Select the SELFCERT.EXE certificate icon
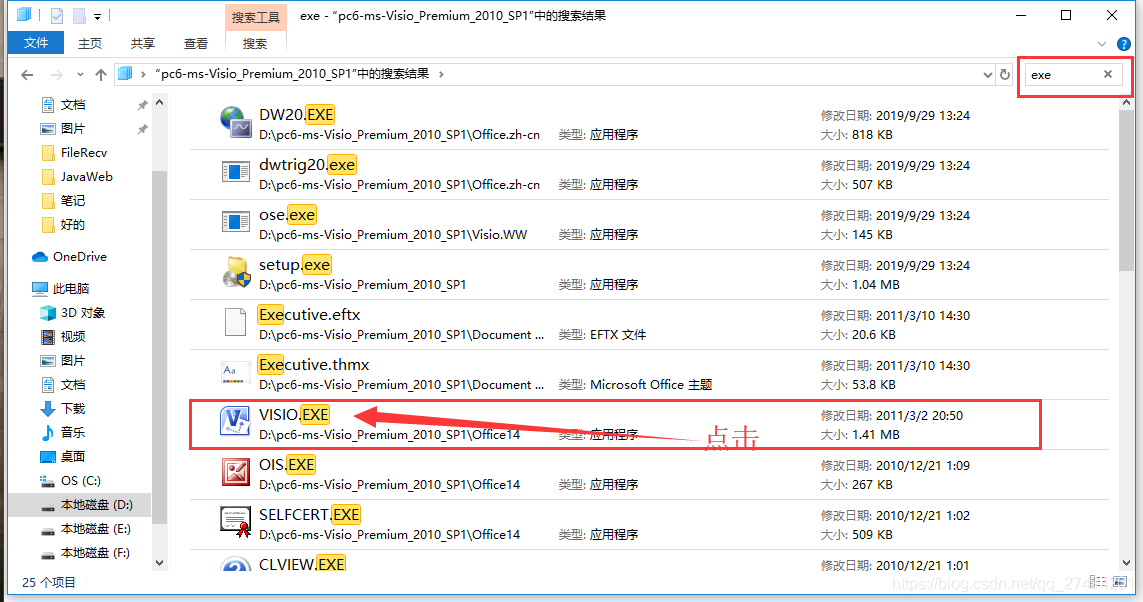 235,522
